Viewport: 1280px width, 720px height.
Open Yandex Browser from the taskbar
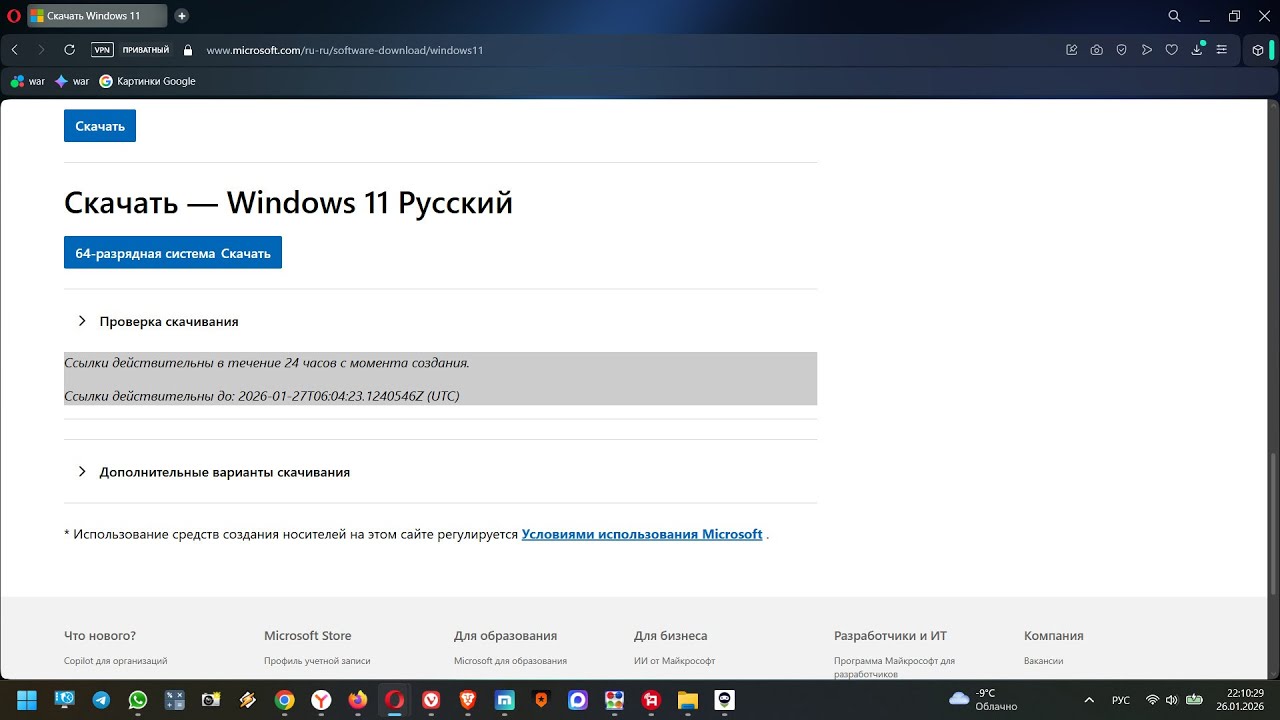click(x=321, y=700)
